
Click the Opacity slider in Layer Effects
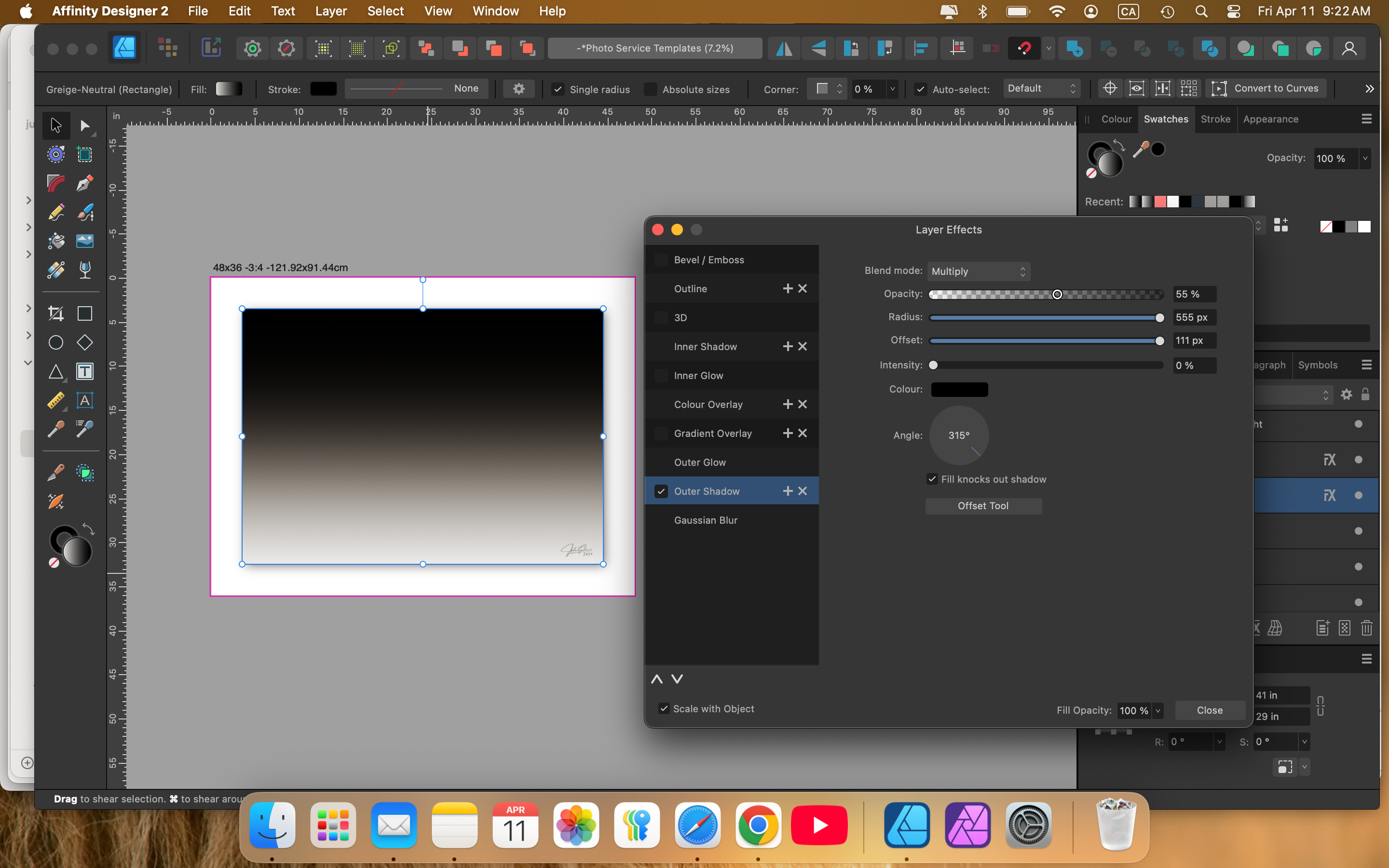point(1046,295)
